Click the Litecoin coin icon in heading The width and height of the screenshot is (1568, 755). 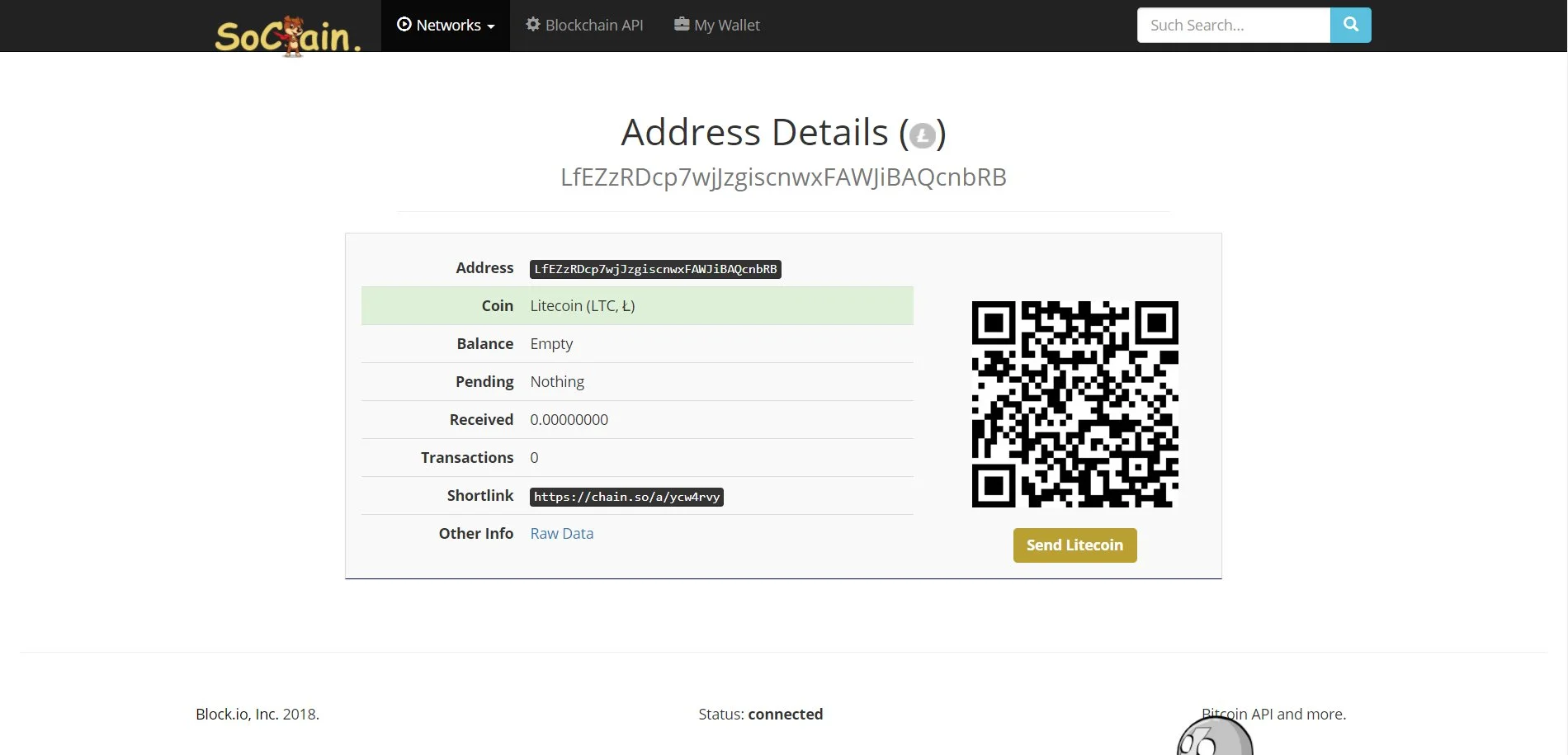(x=923, y=134)
